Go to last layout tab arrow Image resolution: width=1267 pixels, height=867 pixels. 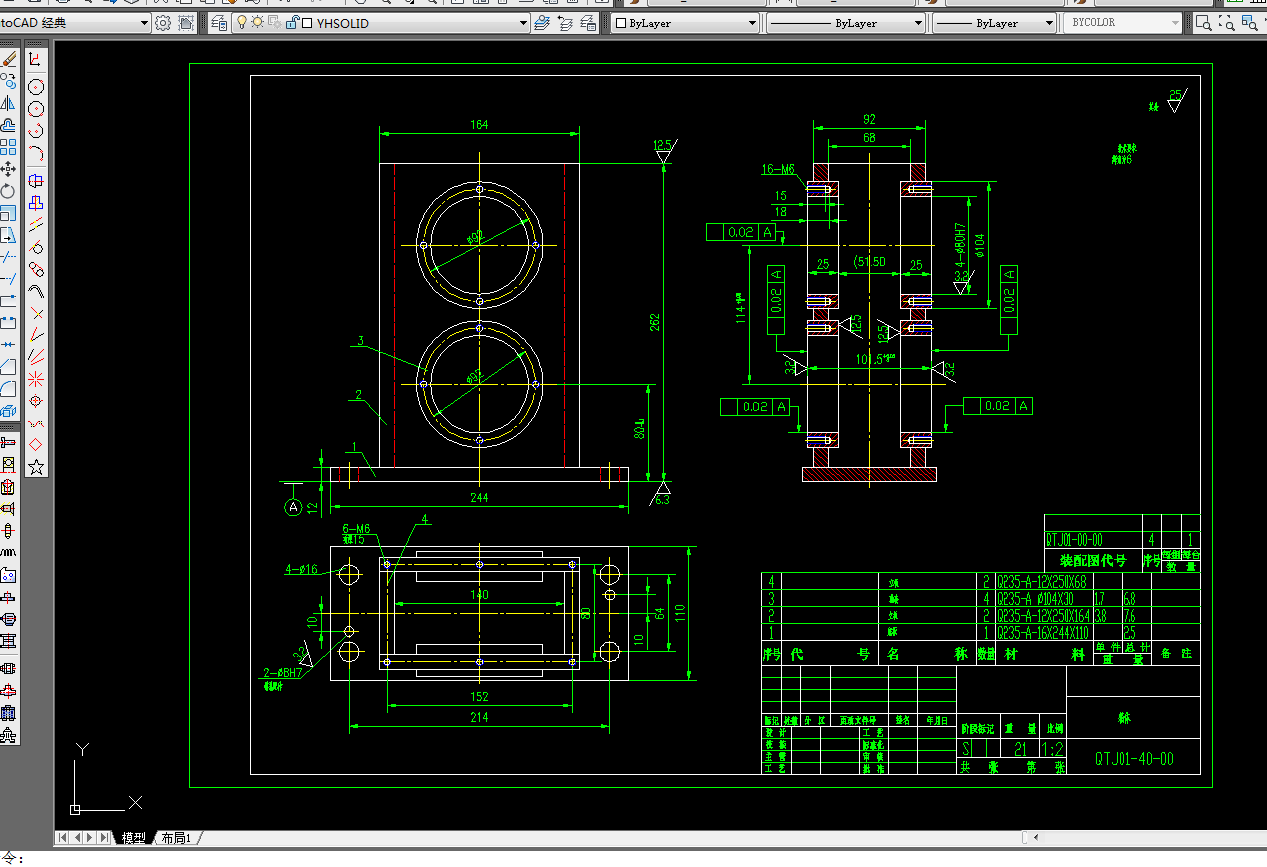105,837
